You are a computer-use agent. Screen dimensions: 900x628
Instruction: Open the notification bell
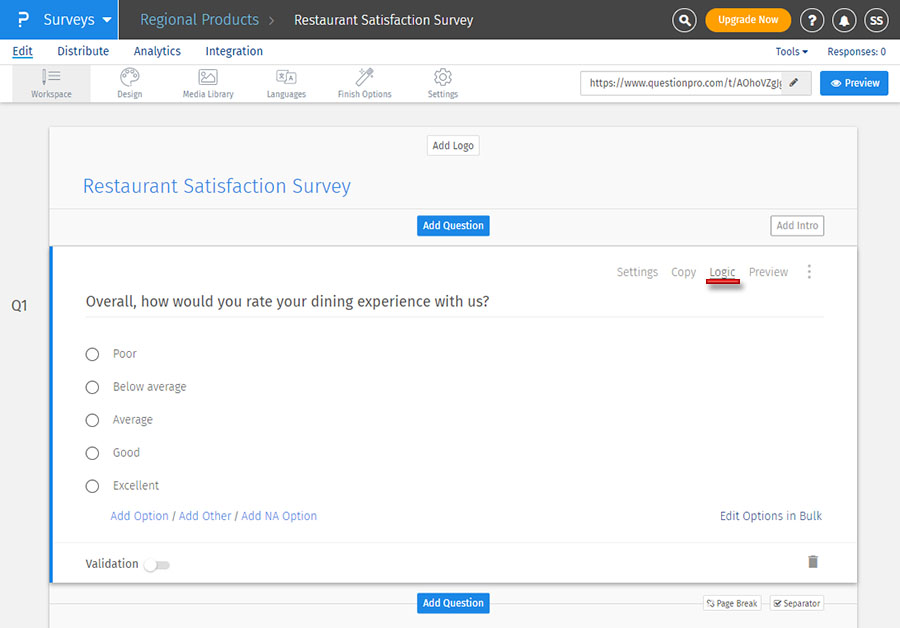coord(843,20)
